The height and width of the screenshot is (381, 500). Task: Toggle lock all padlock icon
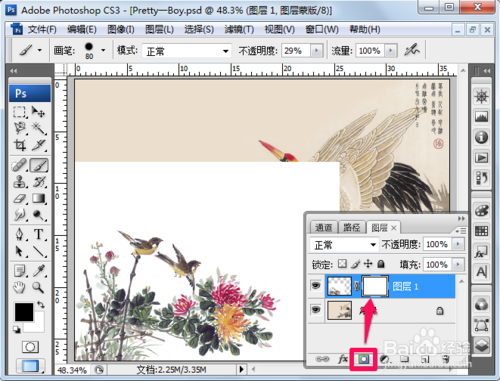(381, 264)
